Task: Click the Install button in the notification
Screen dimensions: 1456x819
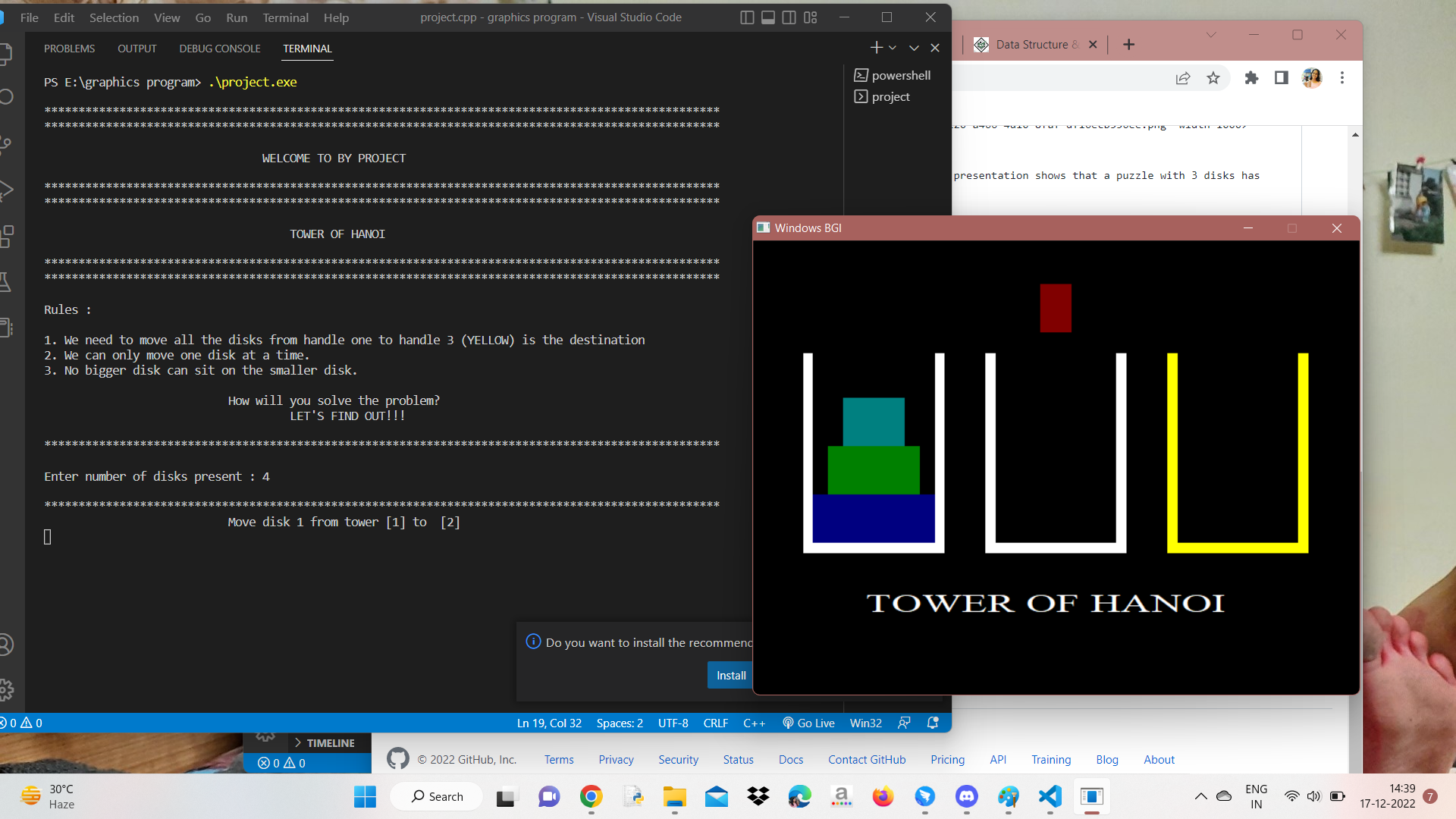Action: (730, 674)
